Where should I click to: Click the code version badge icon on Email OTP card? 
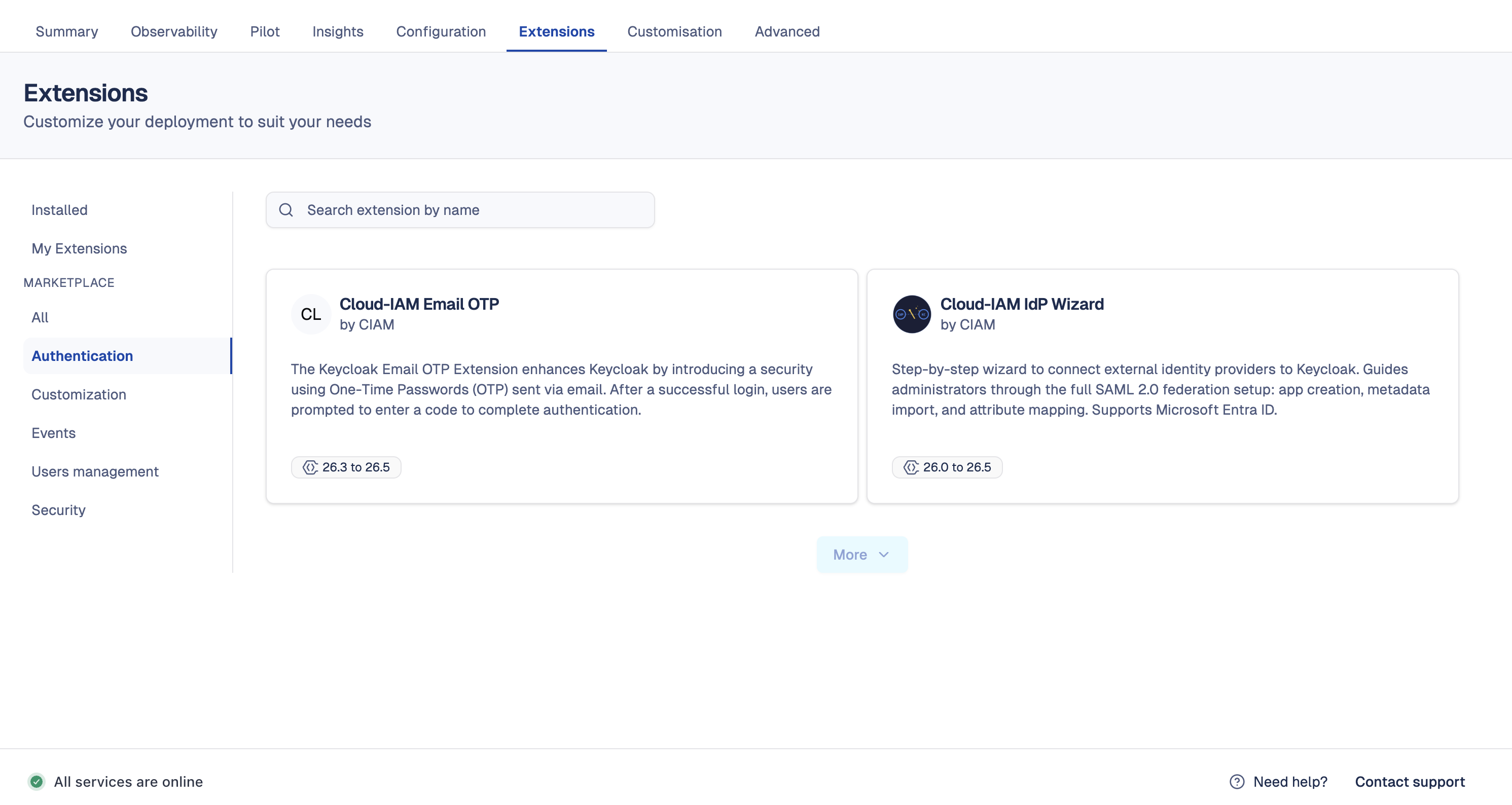(x=310, y=467)
